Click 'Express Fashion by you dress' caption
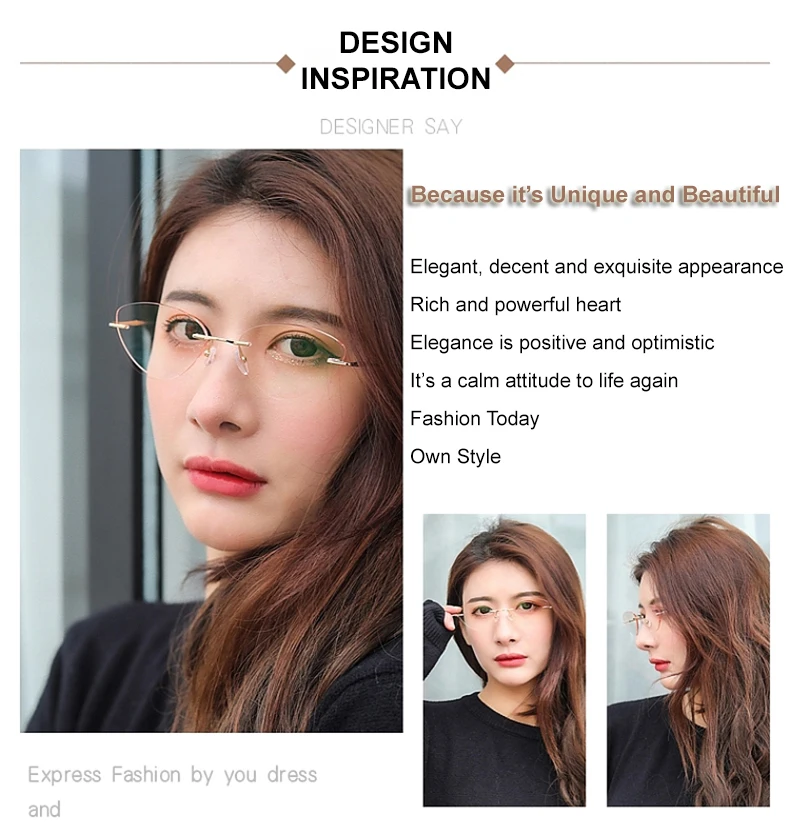Screen dimensions: 790x835 (173, 775)
